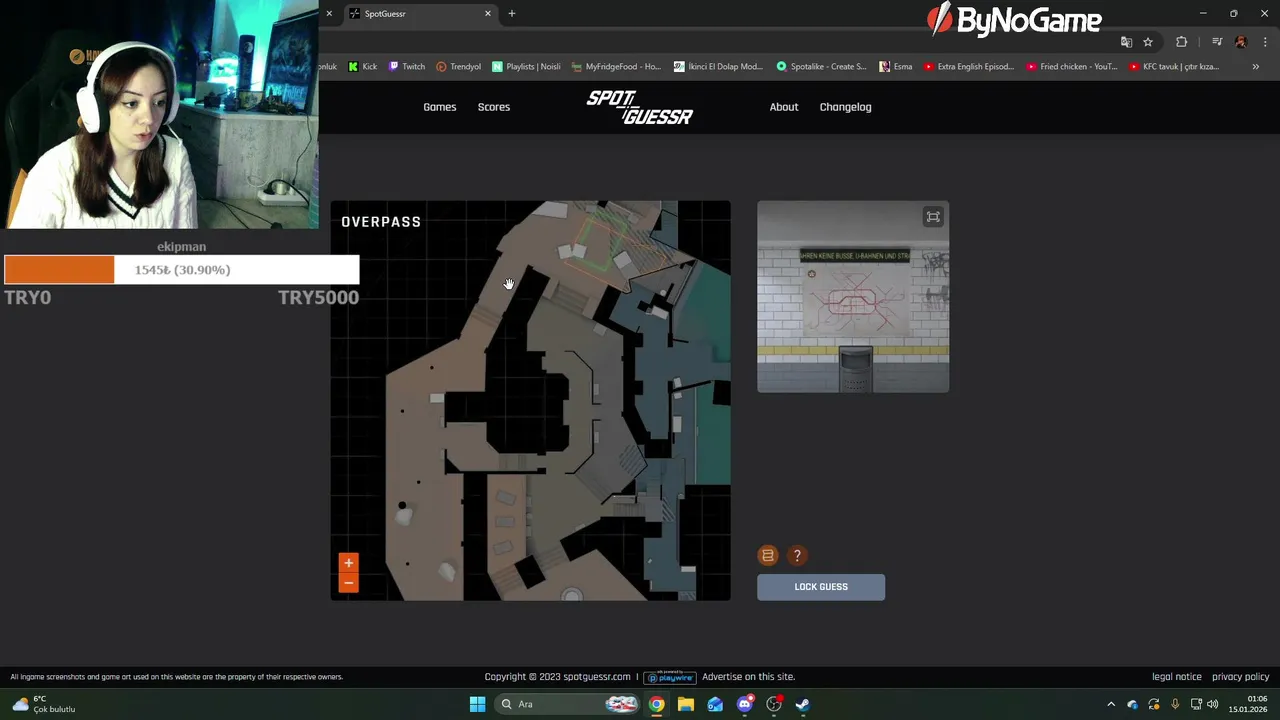Open a new browser tab
The height and width of the screenshot is (720, 1280).
(512, 14)
